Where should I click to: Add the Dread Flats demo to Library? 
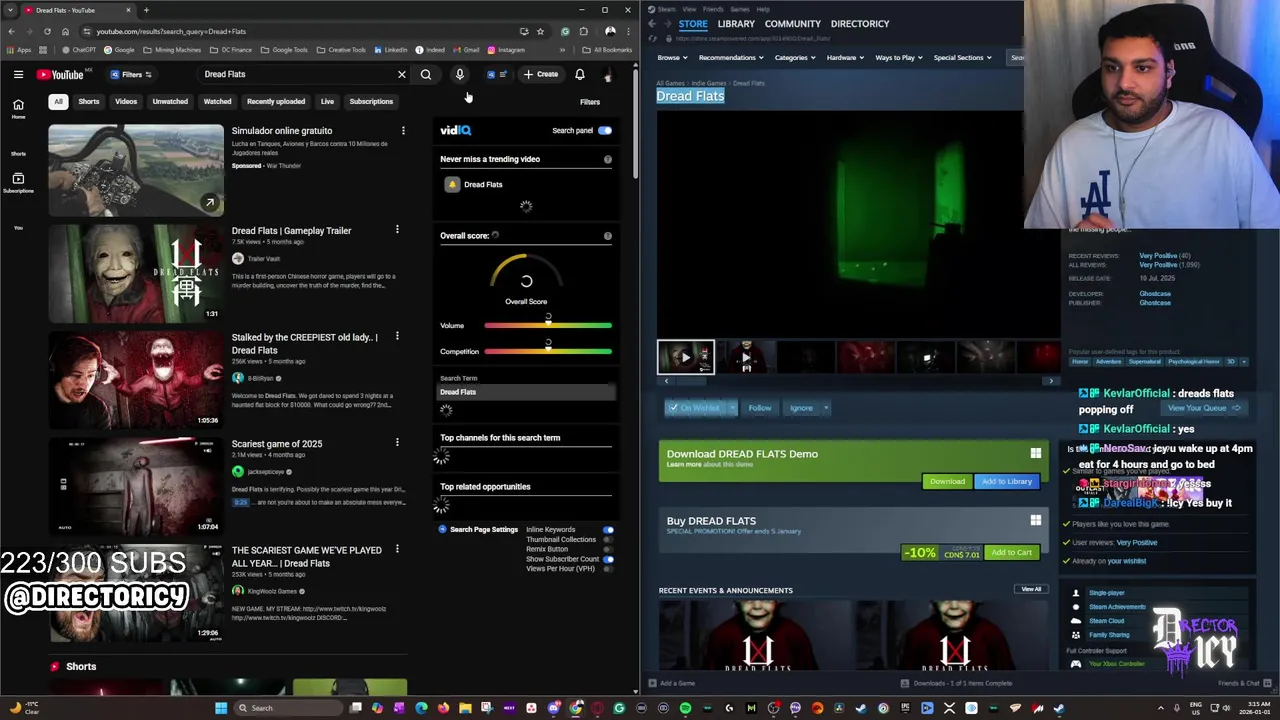coord(1007,482)
